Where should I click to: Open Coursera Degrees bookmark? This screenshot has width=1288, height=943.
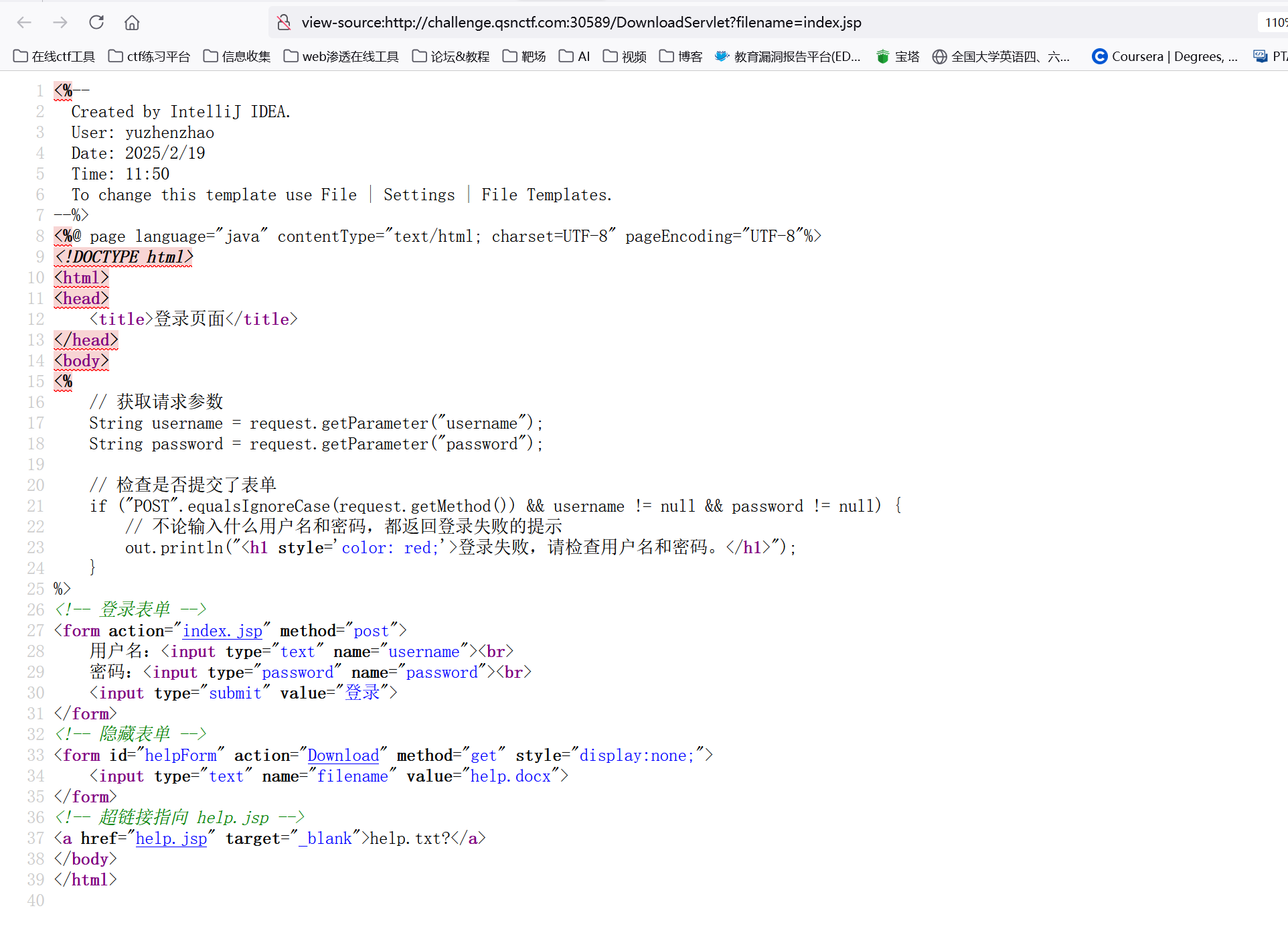click(x=1164, y=56)
